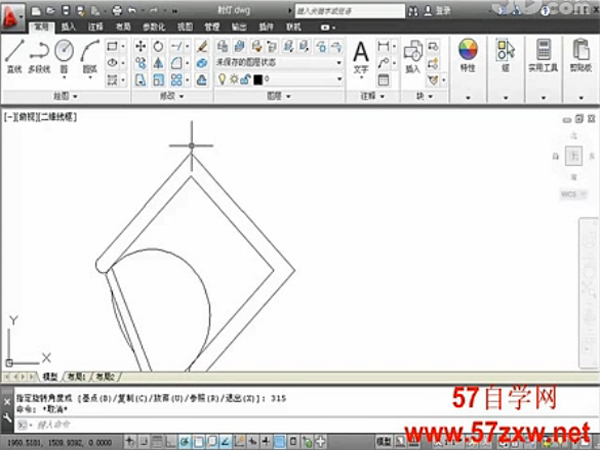Select the 直线 (Line) tool
Screen dimensions: 600x450
pos(15,56)
